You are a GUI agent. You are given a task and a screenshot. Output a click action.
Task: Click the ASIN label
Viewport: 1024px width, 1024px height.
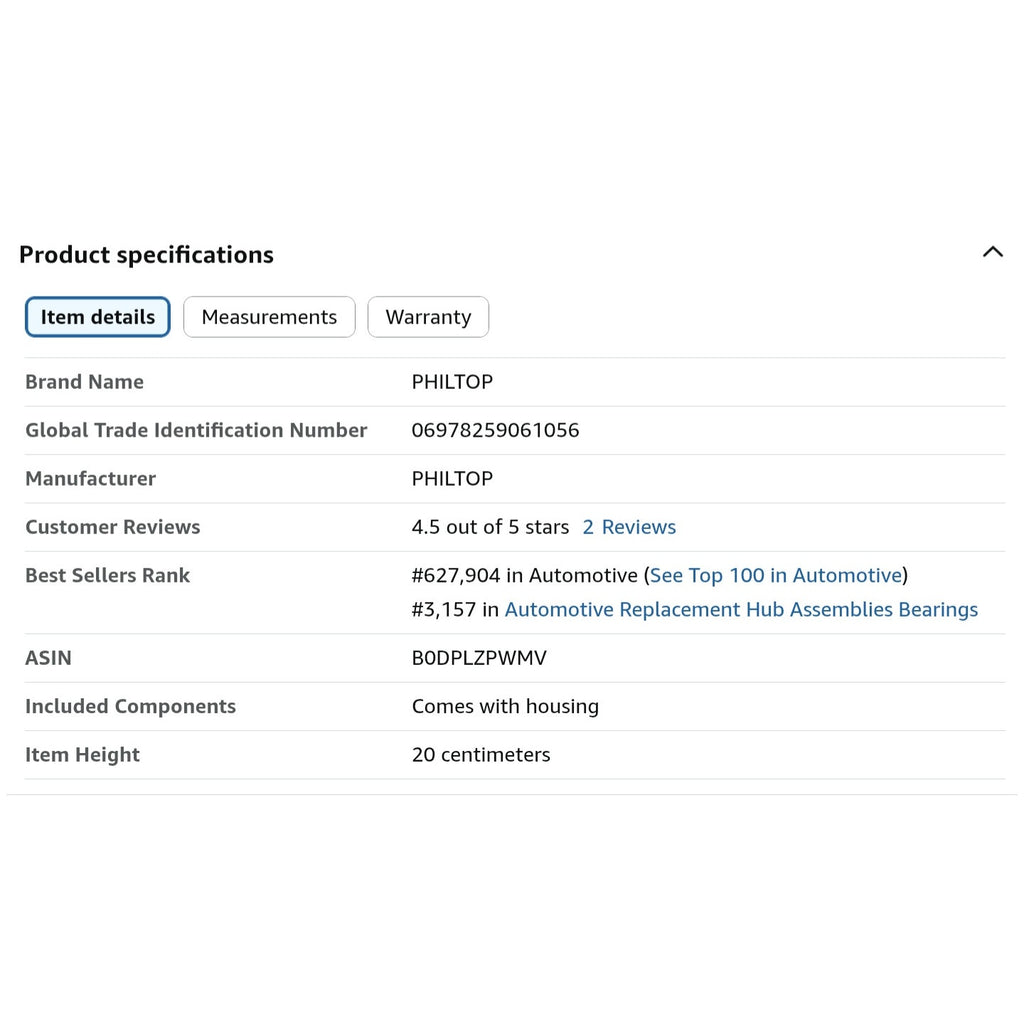(x=48, y=658)
